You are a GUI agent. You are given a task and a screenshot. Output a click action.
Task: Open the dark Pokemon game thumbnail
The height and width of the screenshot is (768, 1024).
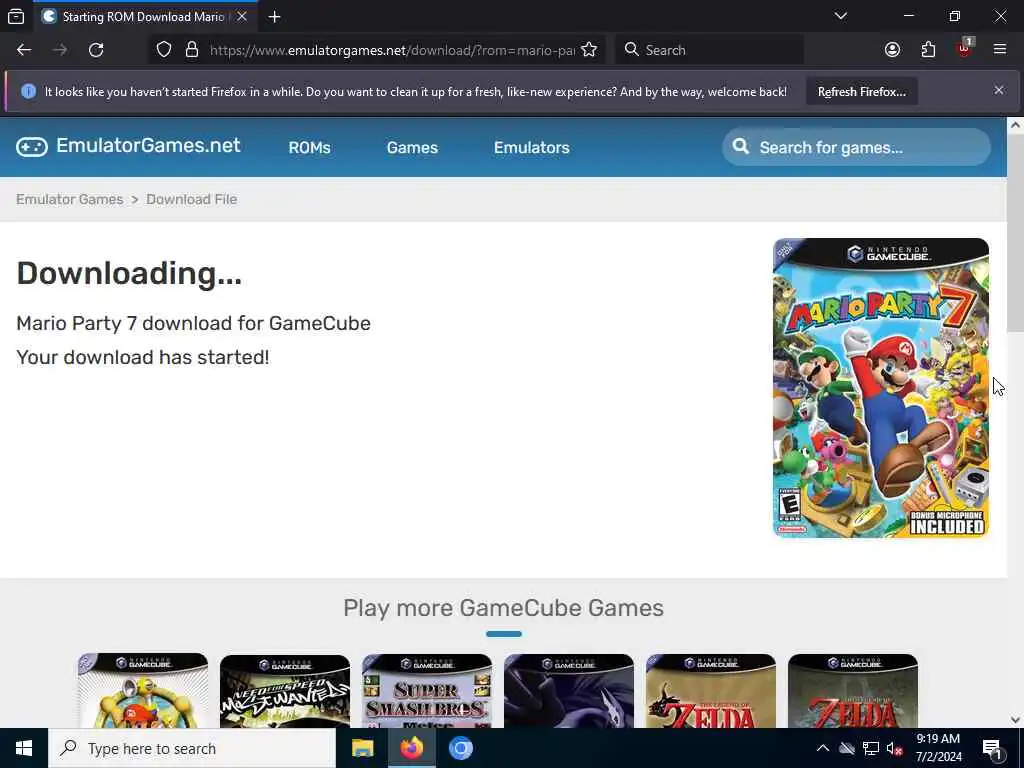coord(569,690)
